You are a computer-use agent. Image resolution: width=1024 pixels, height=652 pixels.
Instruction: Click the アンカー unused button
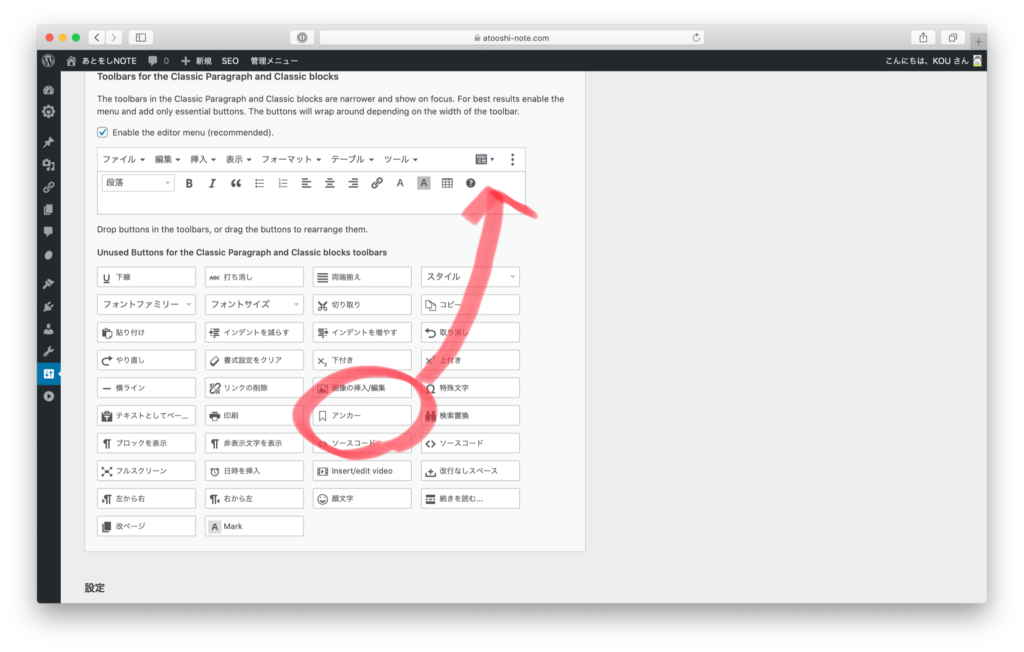(x=362, y=415)
